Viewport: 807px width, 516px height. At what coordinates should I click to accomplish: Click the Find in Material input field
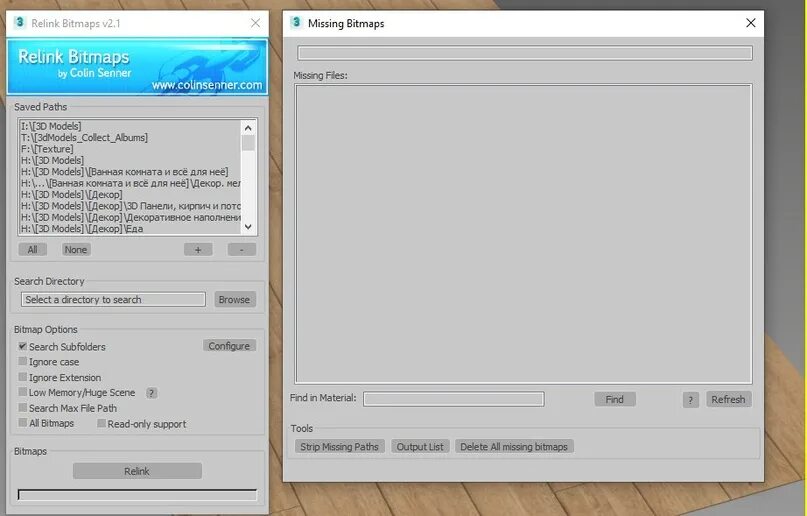tap(453, 399)
